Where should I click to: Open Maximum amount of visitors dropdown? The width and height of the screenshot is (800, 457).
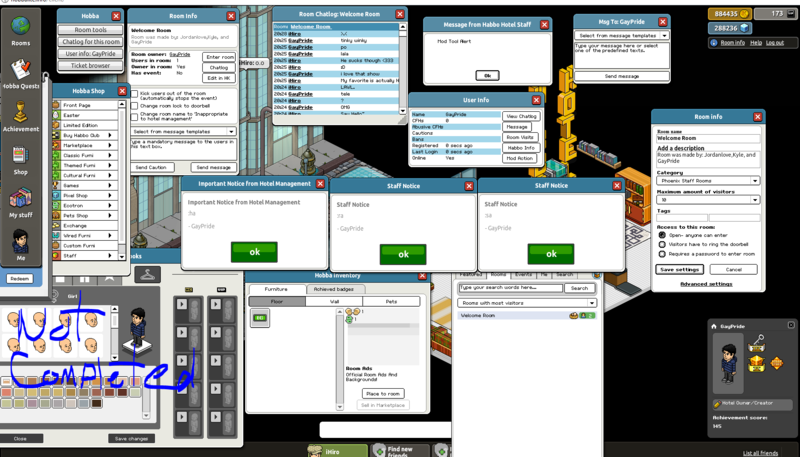(708, 199)
